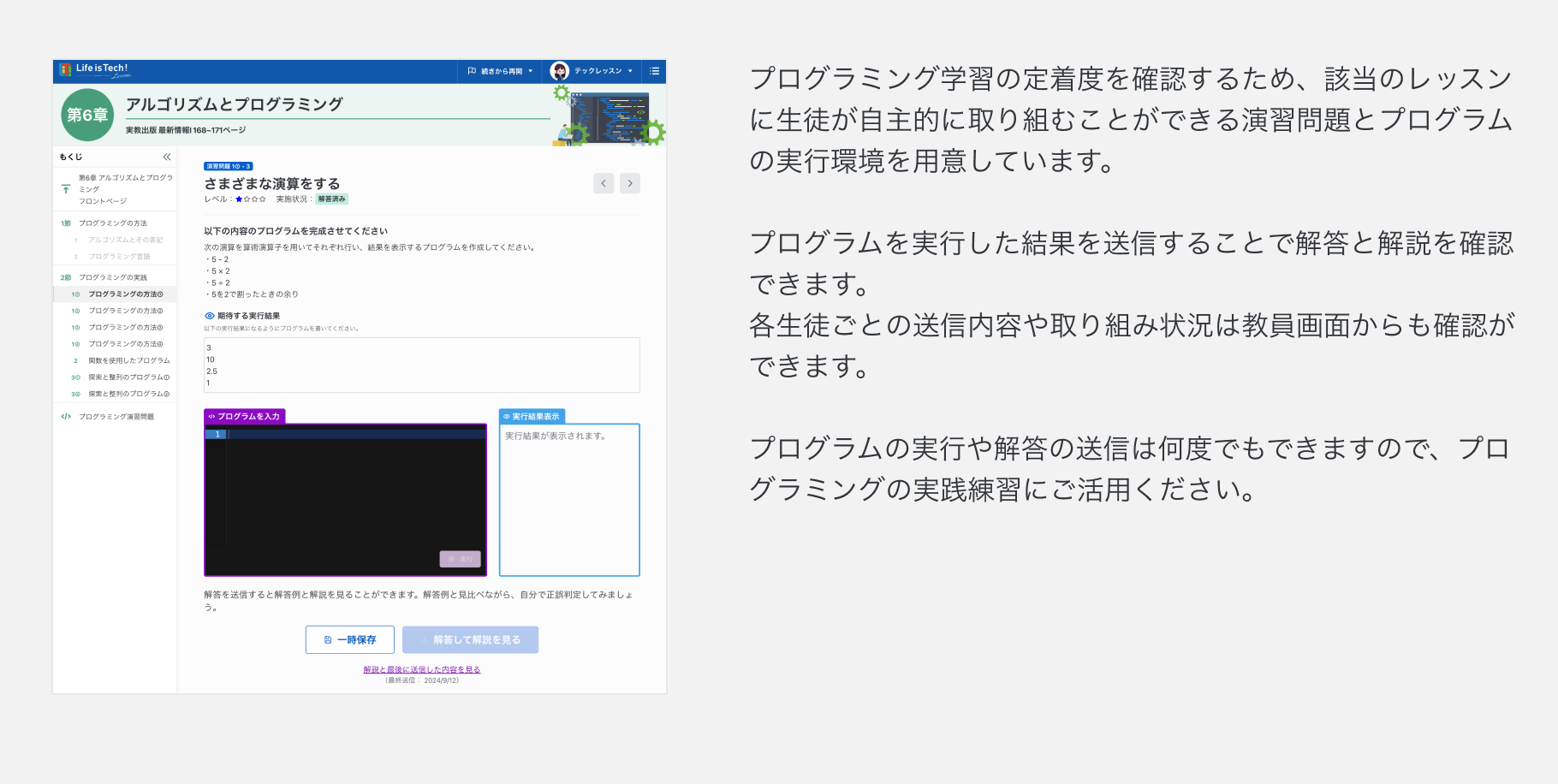Go to the next exercise with right chevron

630,183
